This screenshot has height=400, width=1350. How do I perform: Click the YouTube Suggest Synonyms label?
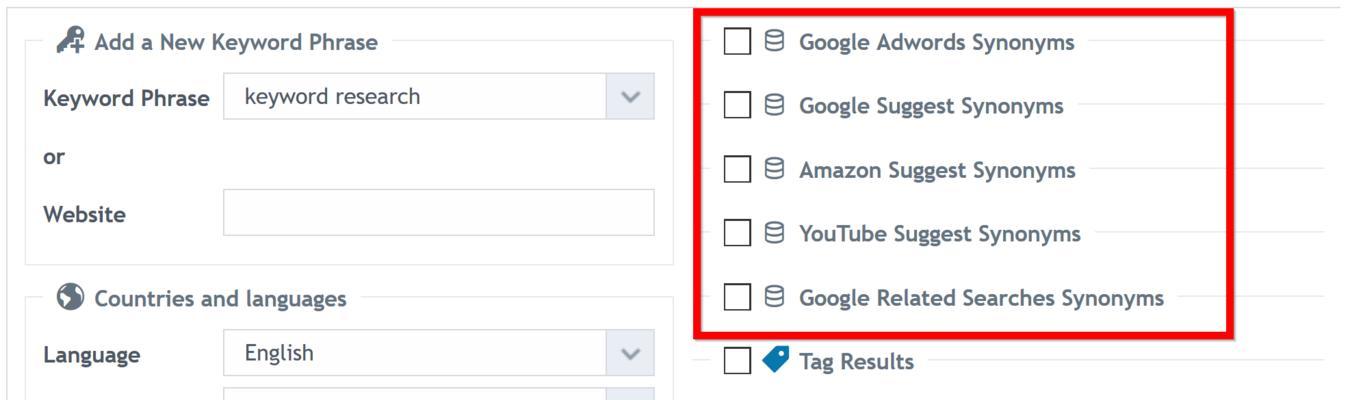(x=940, y=235)
